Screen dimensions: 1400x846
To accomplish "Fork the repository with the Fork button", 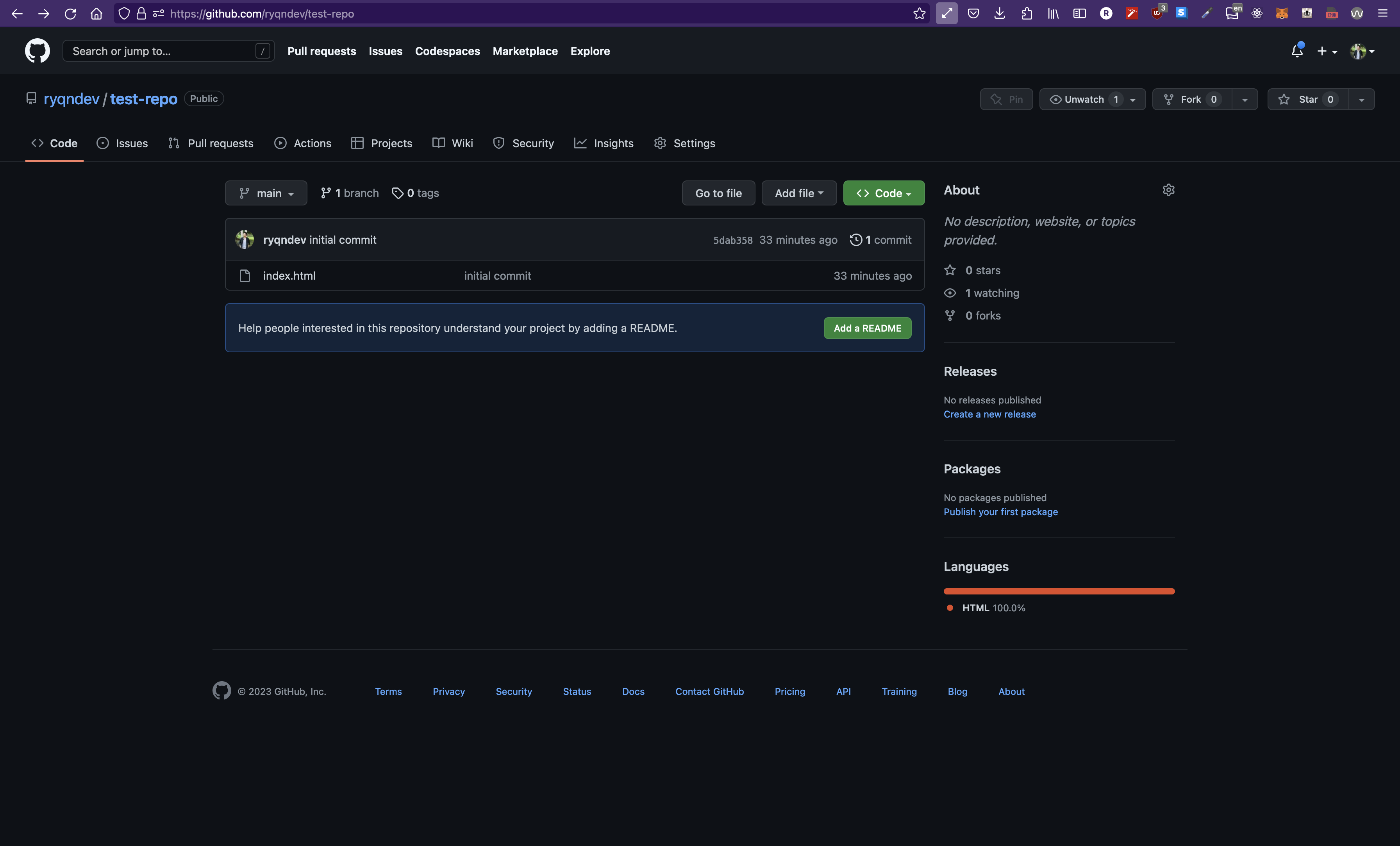I will tap(1192, 100).
